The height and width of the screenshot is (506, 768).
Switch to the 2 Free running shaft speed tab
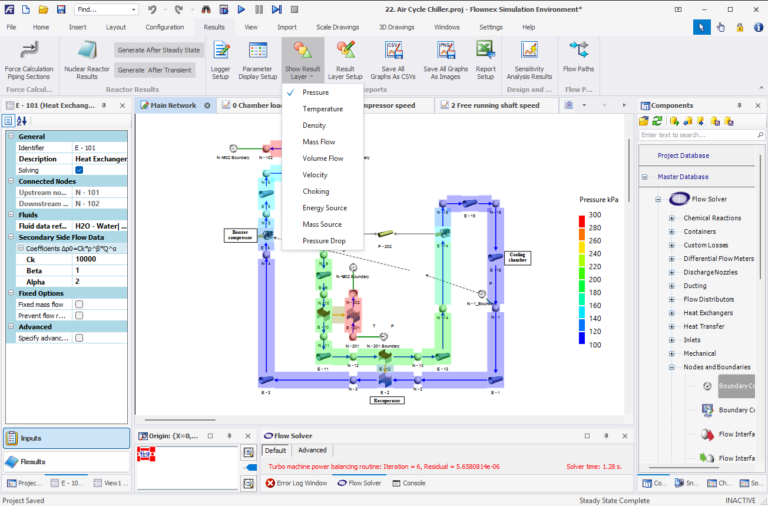495,105
